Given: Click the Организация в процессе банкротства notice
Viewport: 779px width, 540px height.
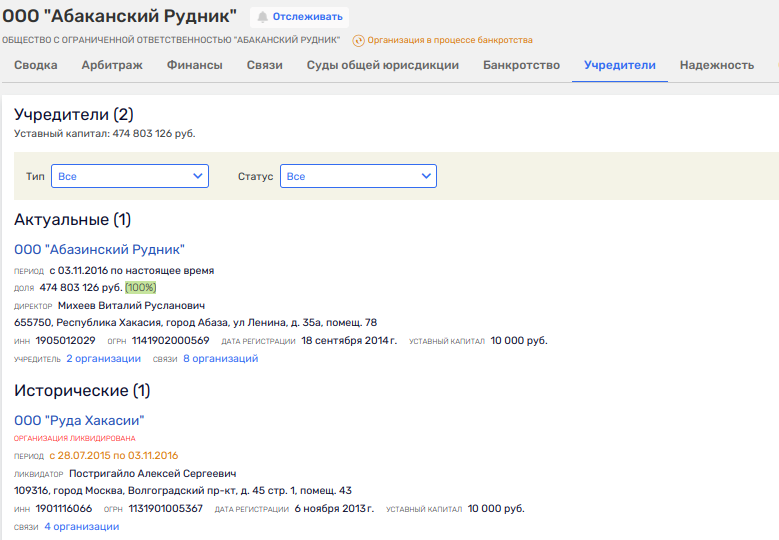Looking at the screenshot, I should tap(450, 40).
